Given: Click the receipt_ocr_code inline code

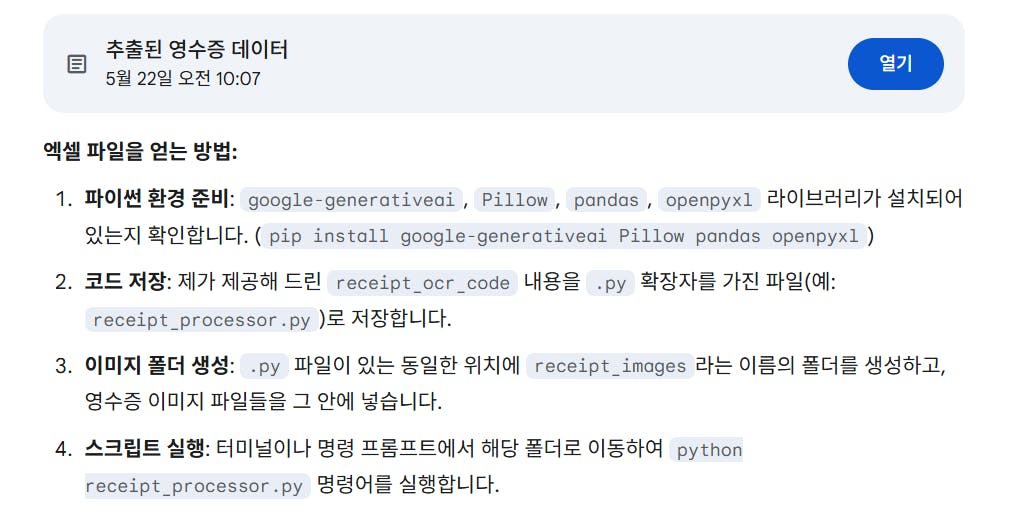Looking at the screenshot, I should pyautogui.click(x=422, y=283).
